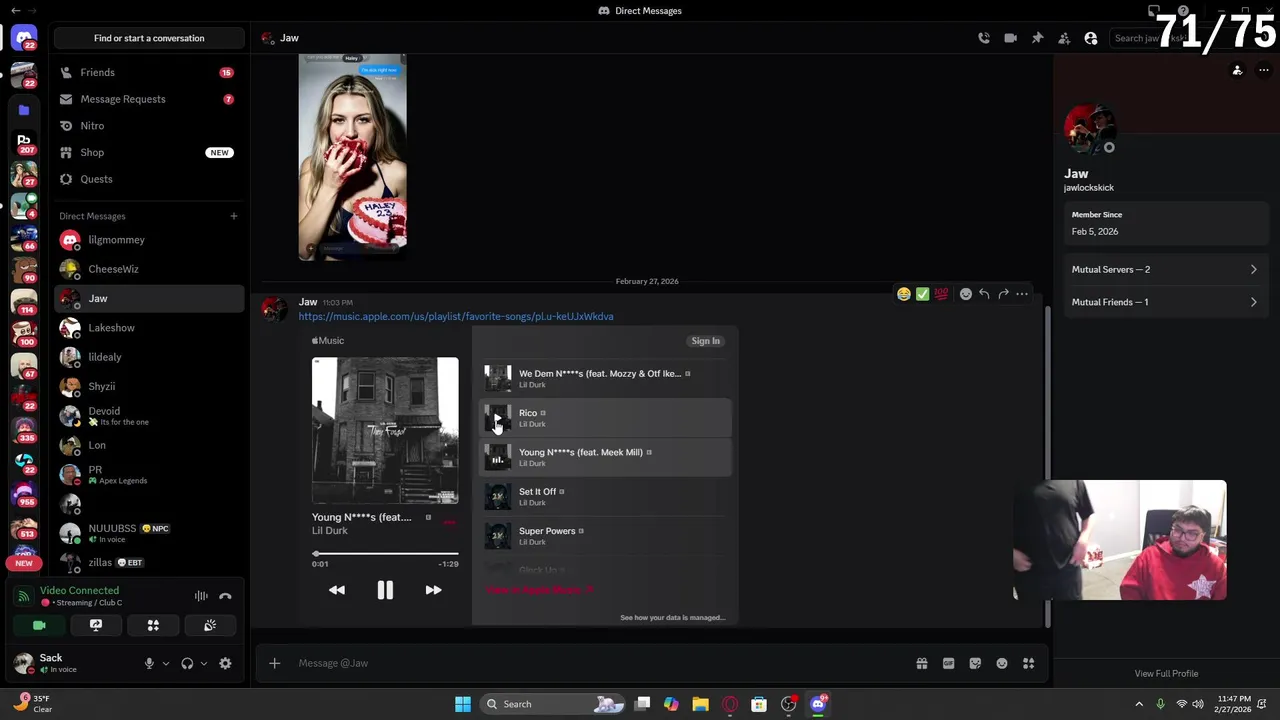
Task: Hide the user profile side panel
Action: pyautogui.click(x=1091, y=38)
